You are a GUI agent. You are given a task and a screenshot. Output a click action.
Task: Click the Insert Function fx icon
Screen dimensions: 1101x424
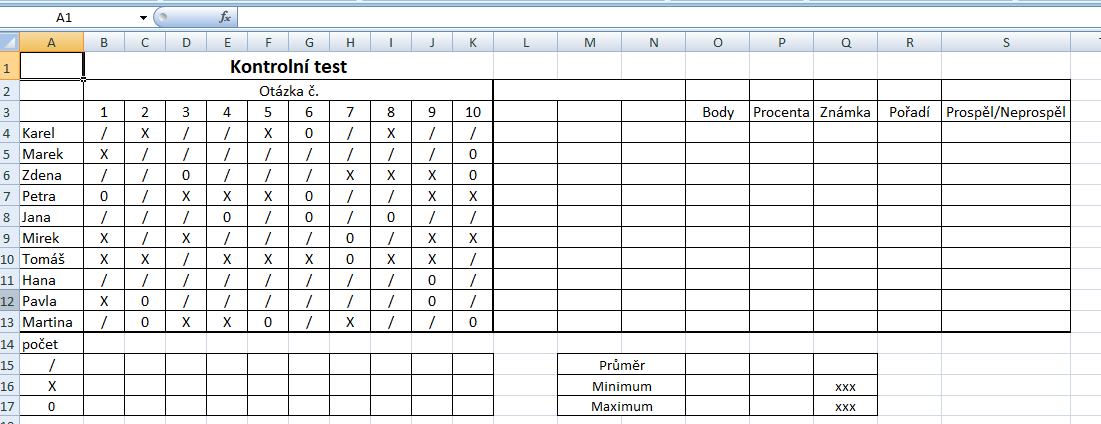click(x=225, y=17)
